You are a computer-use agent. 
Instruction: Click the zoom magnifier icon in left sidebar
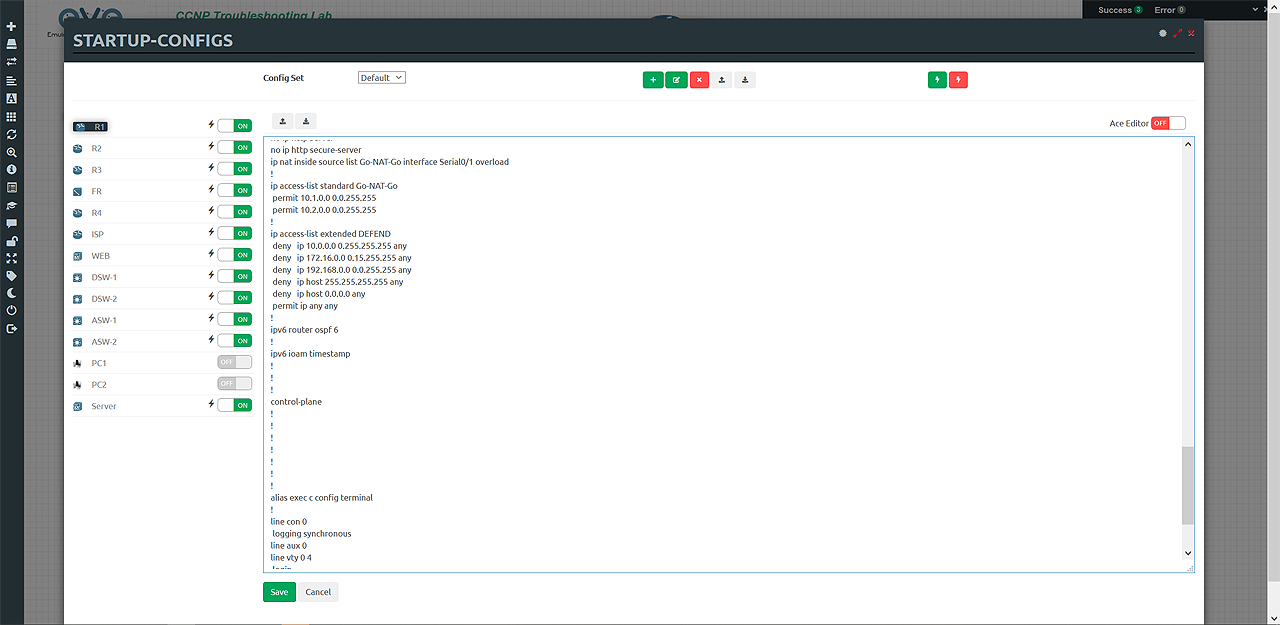pos(11,152)
